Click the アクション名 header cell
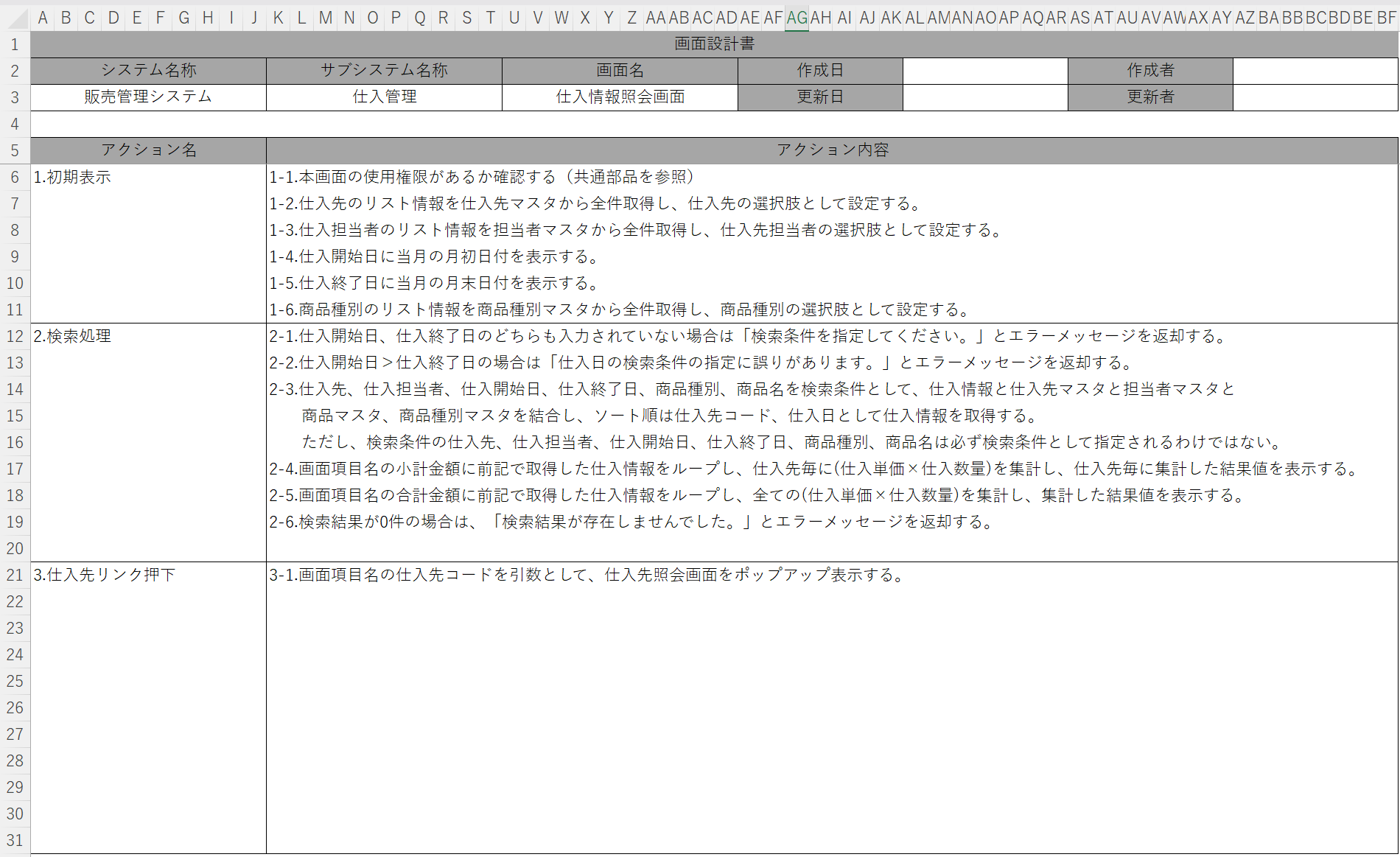 click(x=148, y=150)
